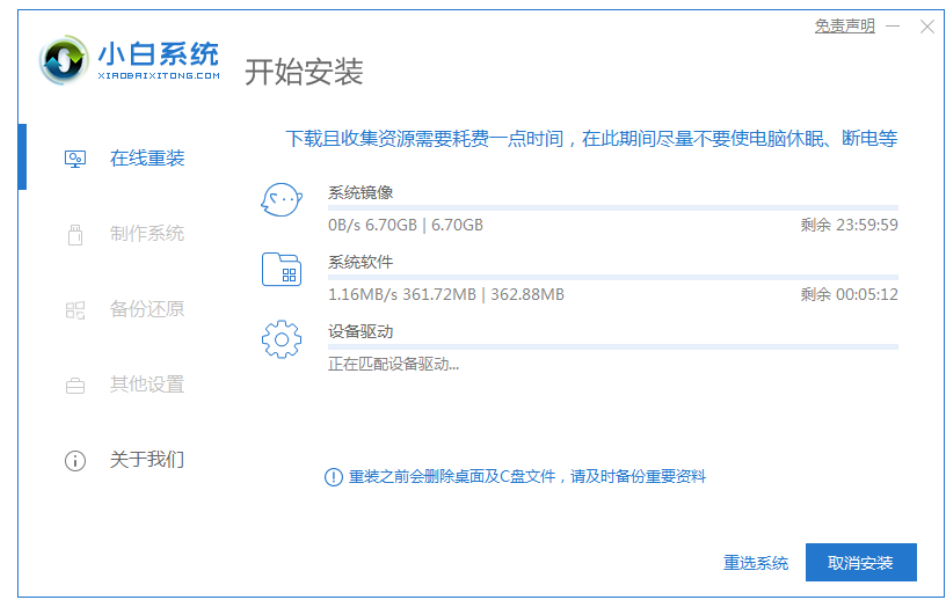Click the 设备驱动 gear icon

coord(281,340)
